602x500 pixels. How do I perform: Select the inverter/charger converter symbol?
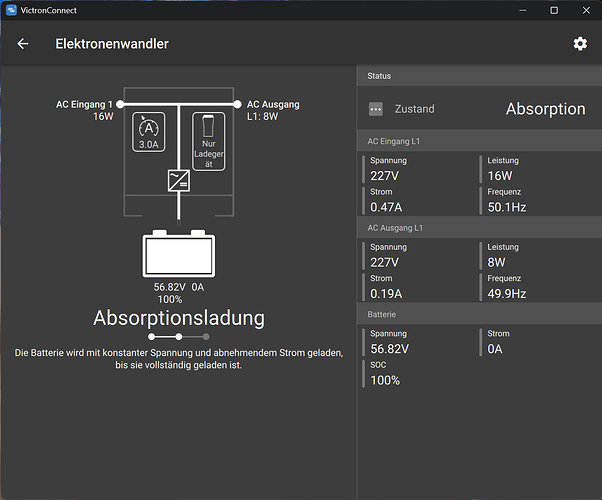(179, 180)
